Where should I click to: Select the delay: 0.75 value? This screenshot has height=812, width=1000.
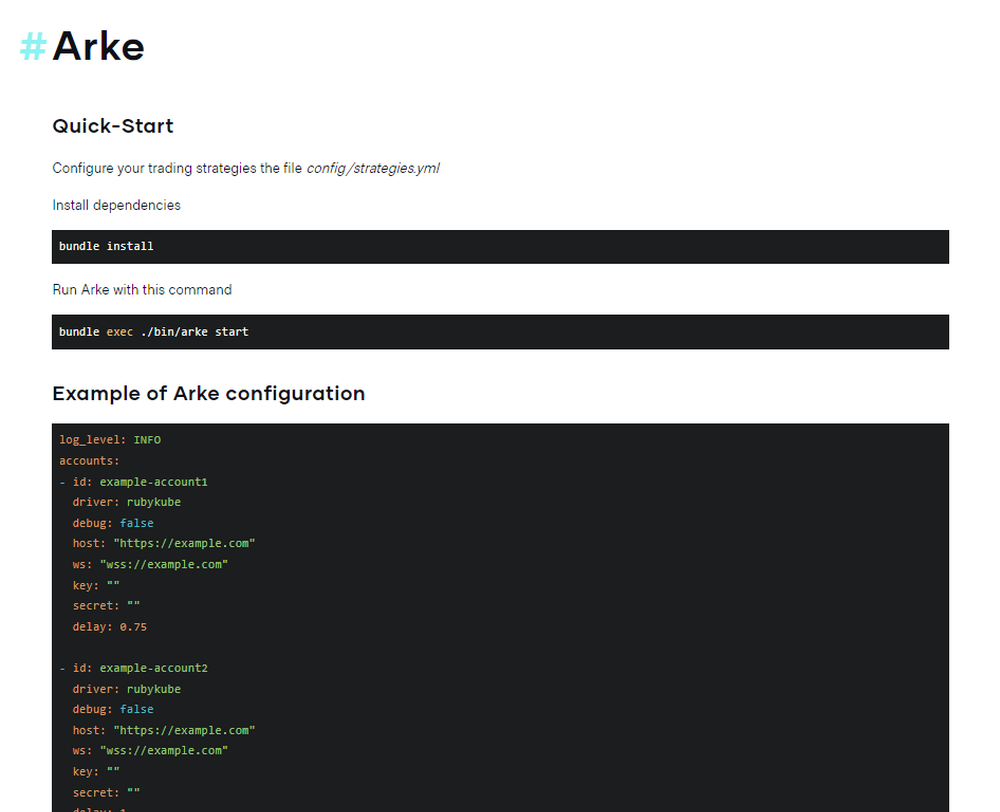108,626
